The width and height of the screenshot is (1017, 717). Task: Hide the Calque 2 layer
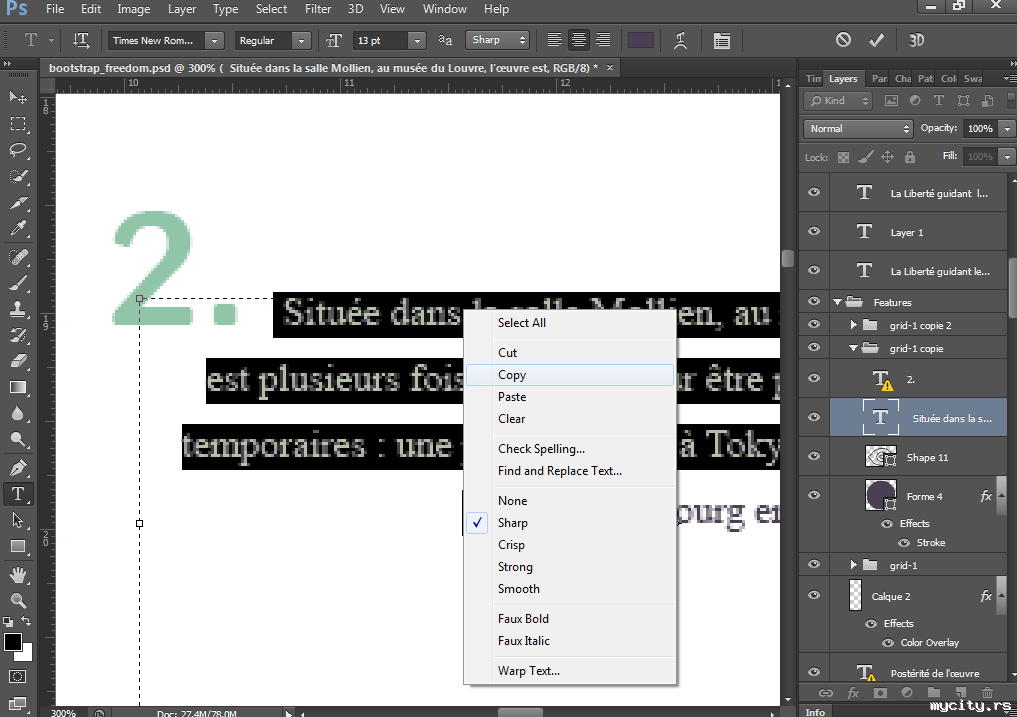coord(814,596)
